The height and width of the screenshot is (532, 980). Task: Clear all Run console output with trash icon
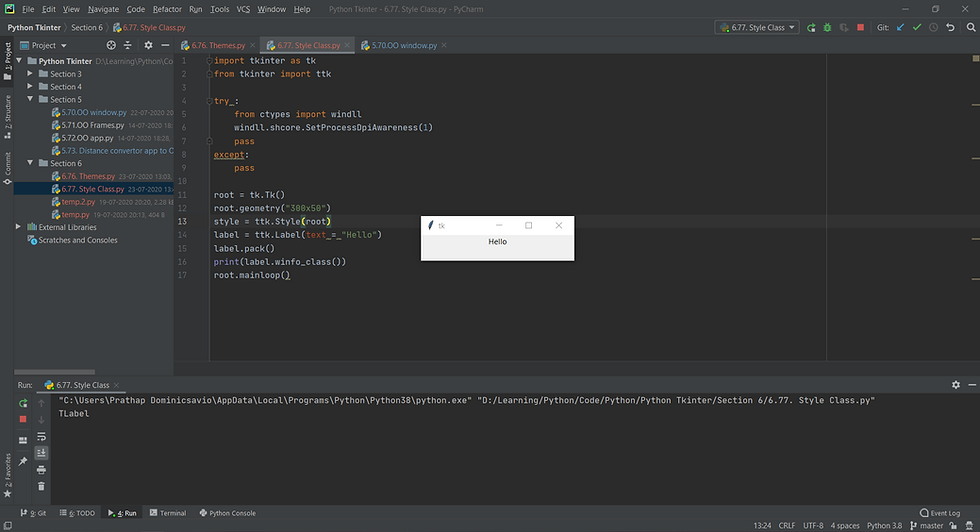coord(41,486)
